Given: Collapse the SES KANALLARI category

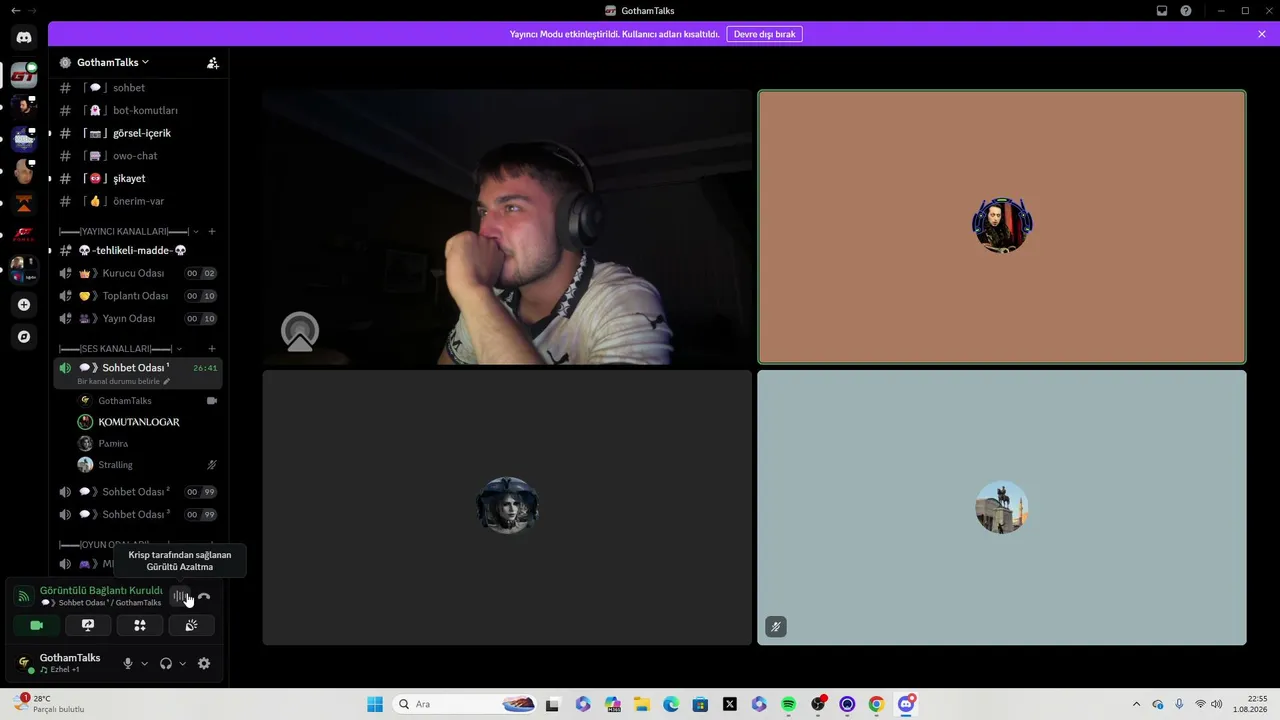Looking at the screenshot, I should tap(180, 349).
